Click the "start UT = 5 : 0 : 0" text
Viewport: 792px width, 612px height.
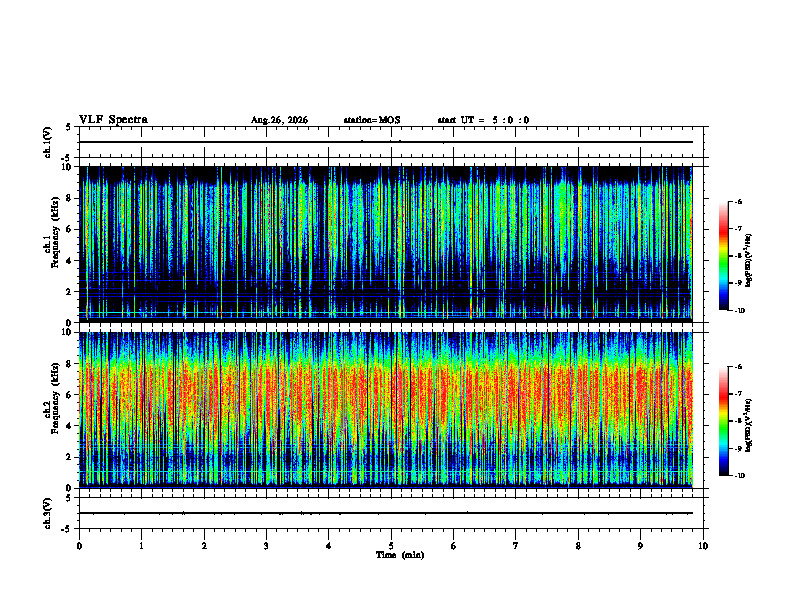(x=483, y=120)
